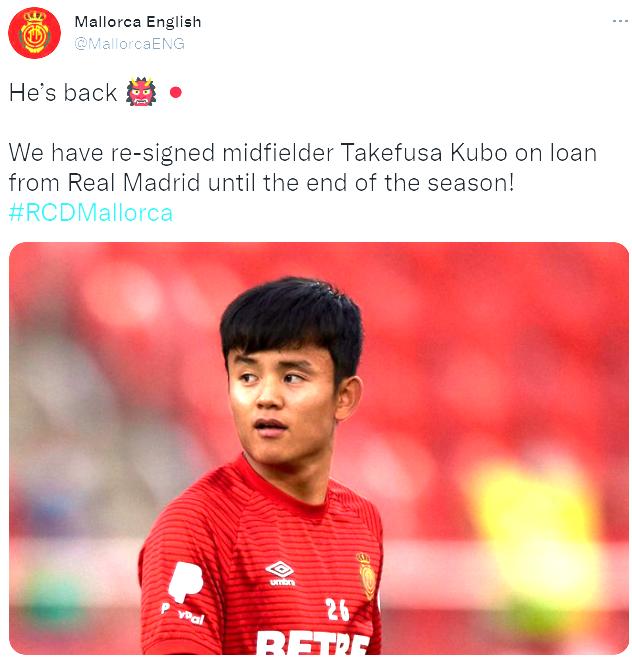Click the red circle emoji
The width and height of the screenshot is (632, 658).
tap(176, 92)
